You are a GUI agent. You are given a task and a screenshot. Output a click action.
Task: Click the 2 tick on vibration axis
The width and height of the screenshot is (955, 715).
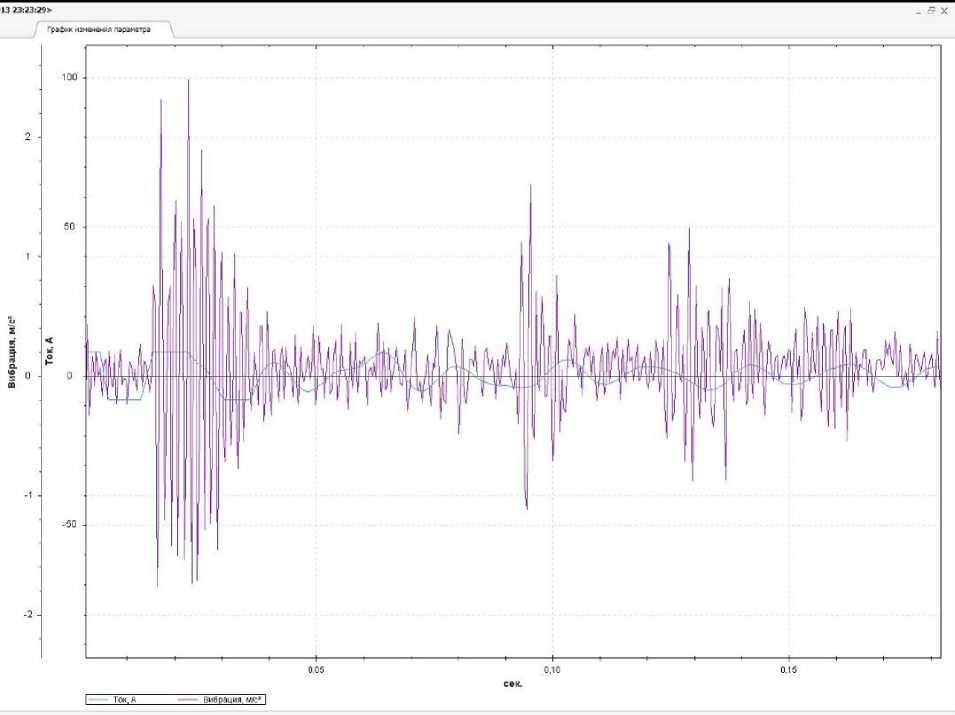click(27, 137)
